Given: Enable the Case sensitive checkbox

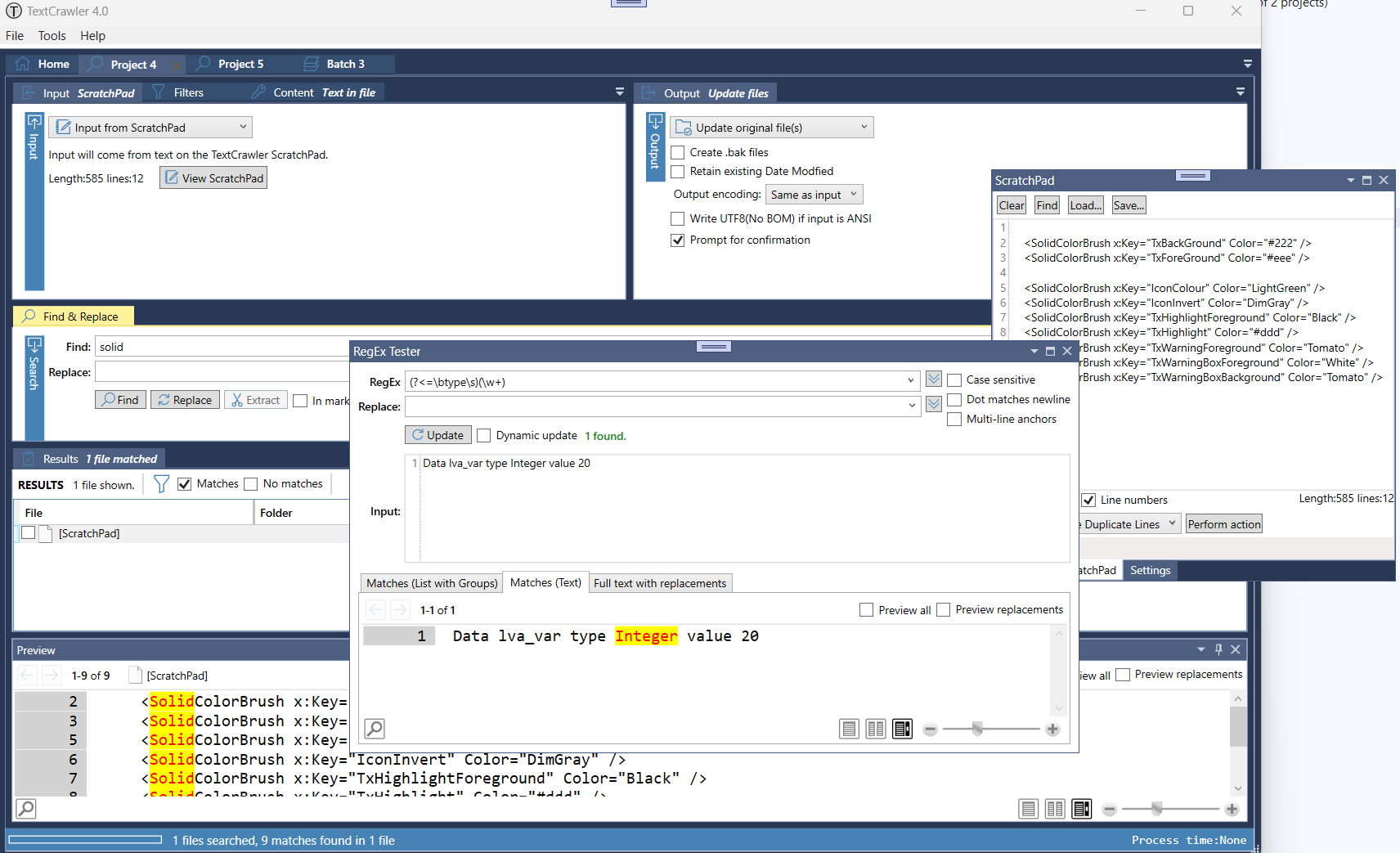Looking at the screenshot, I should 954,380.
